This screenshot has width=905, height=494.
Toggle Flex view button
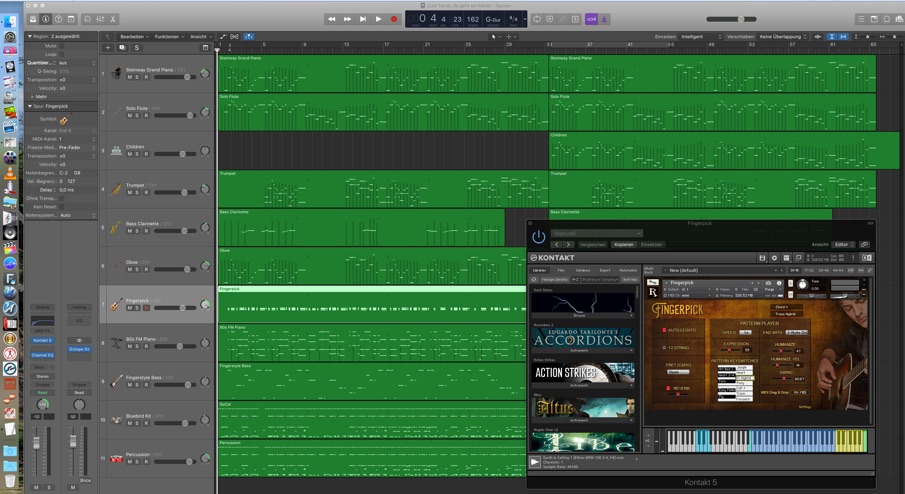point(234,36)
